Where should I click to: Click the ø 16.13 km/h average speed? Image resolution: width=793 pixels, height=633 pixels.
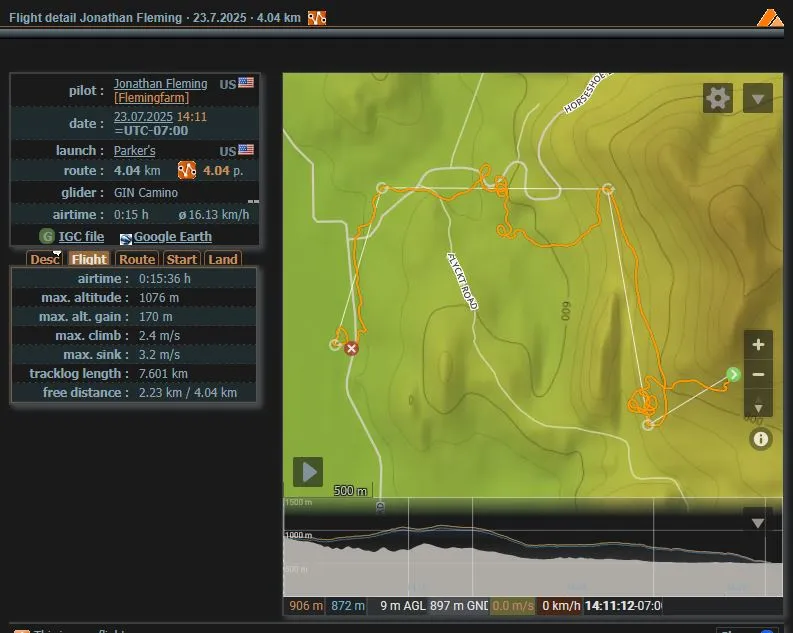click(x=214, y=215)
